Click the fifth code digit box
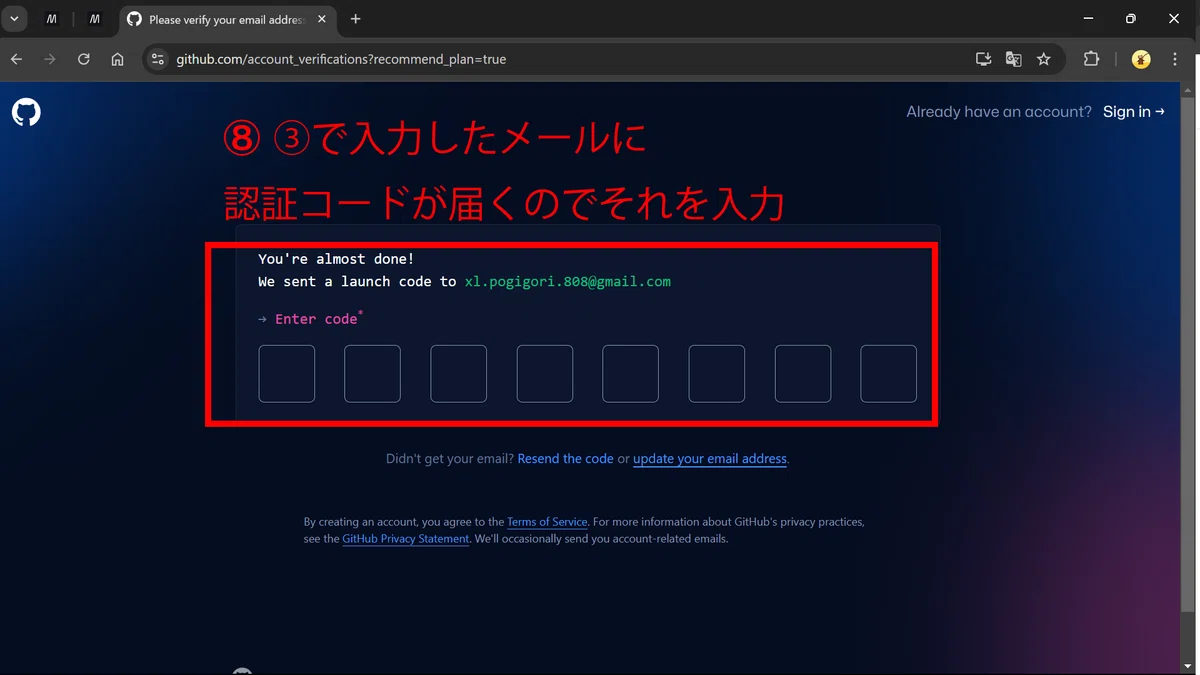This screenshot has height=675, width=1200. coord(631,374)
